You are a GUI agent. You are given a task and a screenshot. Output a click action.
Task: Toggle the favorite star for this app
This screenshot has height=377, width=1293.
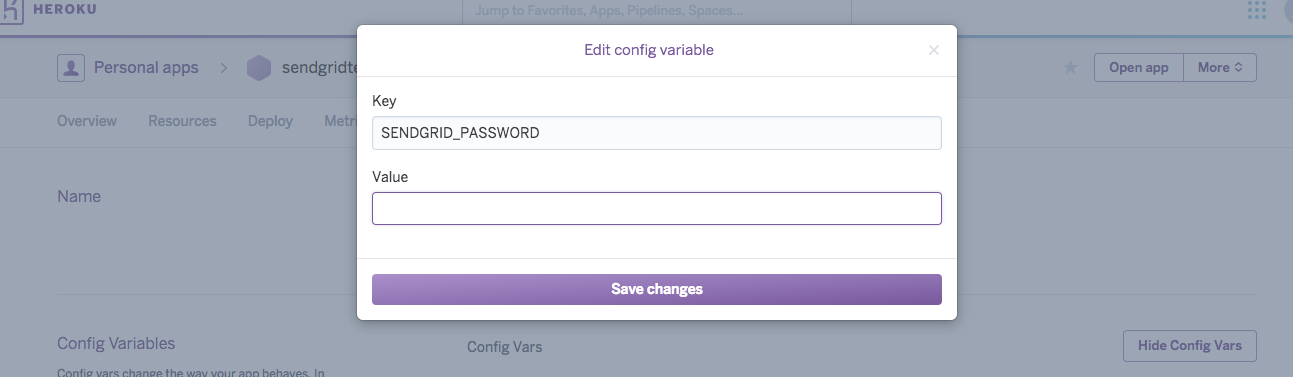coord(1070,68)
